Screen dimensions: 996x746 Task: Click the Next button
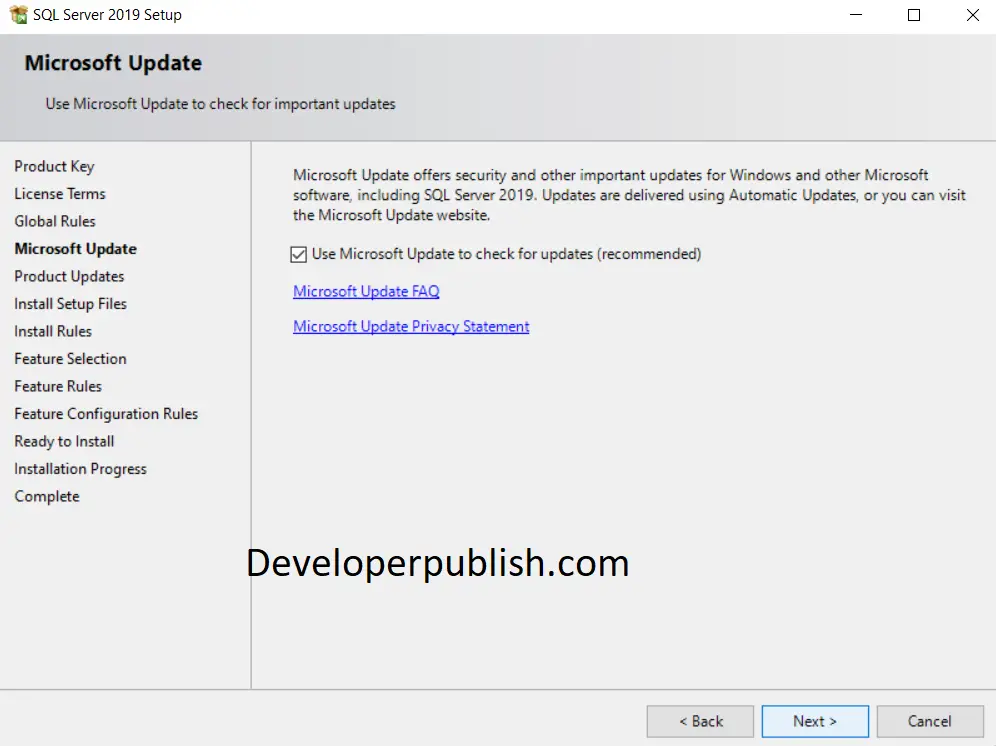point(815,721)
